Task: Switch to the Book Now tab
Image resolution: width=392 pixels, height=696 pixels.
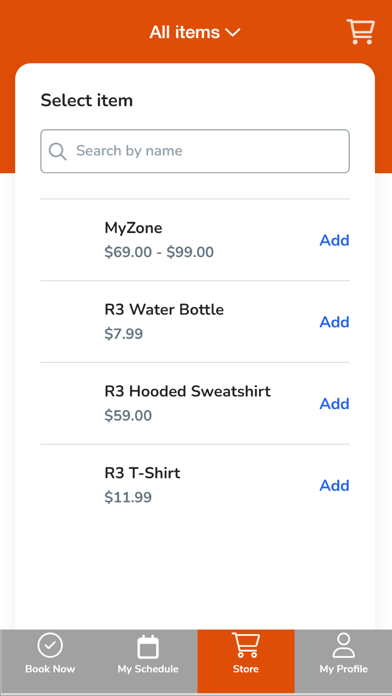Action: pyautogui.click(x=50, y=661)
